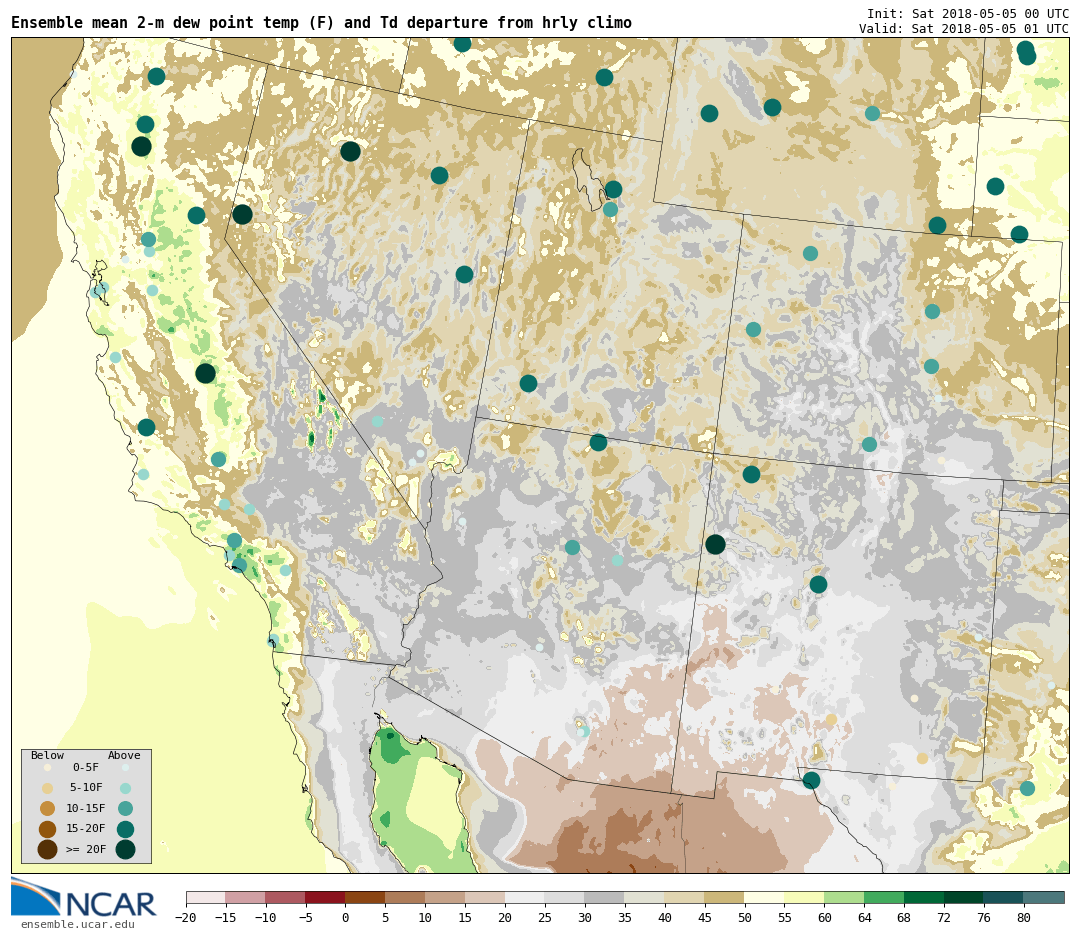The image size is (1080, 936).
Task: Pick the 10 to 15 light brown swatch
Action: point(446,897)
